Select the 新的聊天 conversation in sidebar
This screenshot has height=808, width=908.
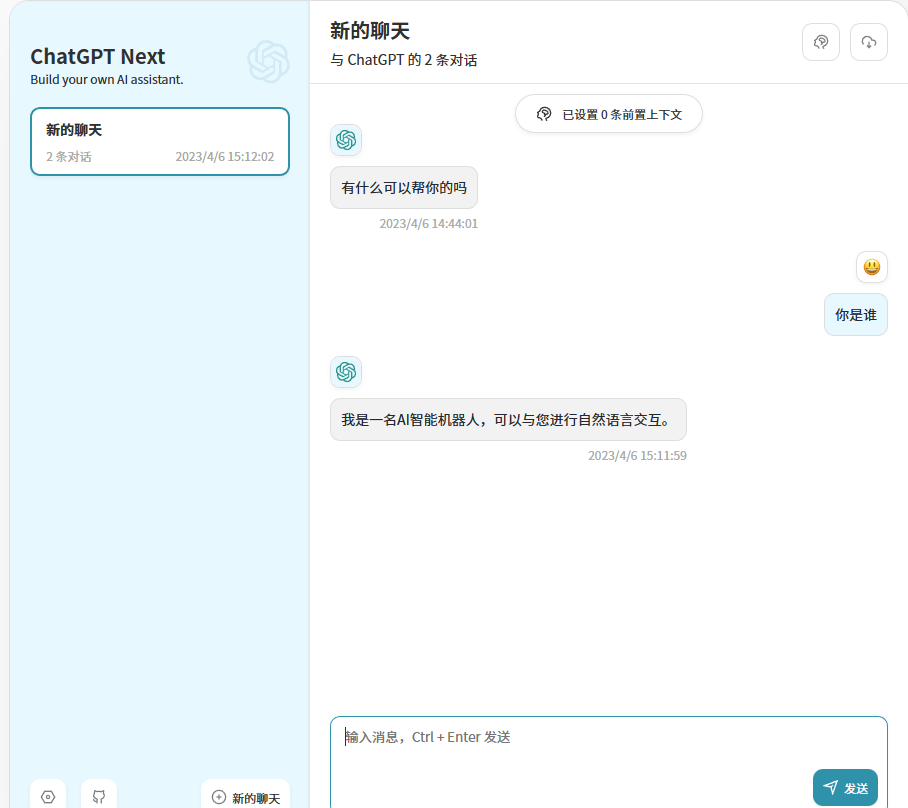click(x=160, y=141)
